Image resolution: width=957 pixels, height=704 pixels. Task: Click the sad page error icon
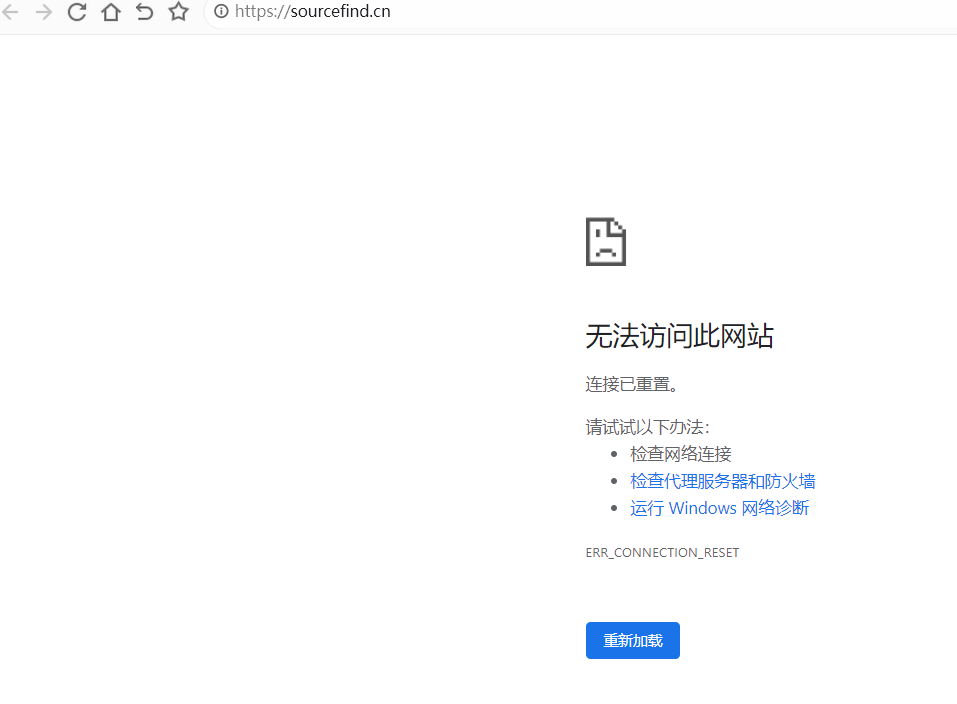pyautogui.click(x=606, y=242)
